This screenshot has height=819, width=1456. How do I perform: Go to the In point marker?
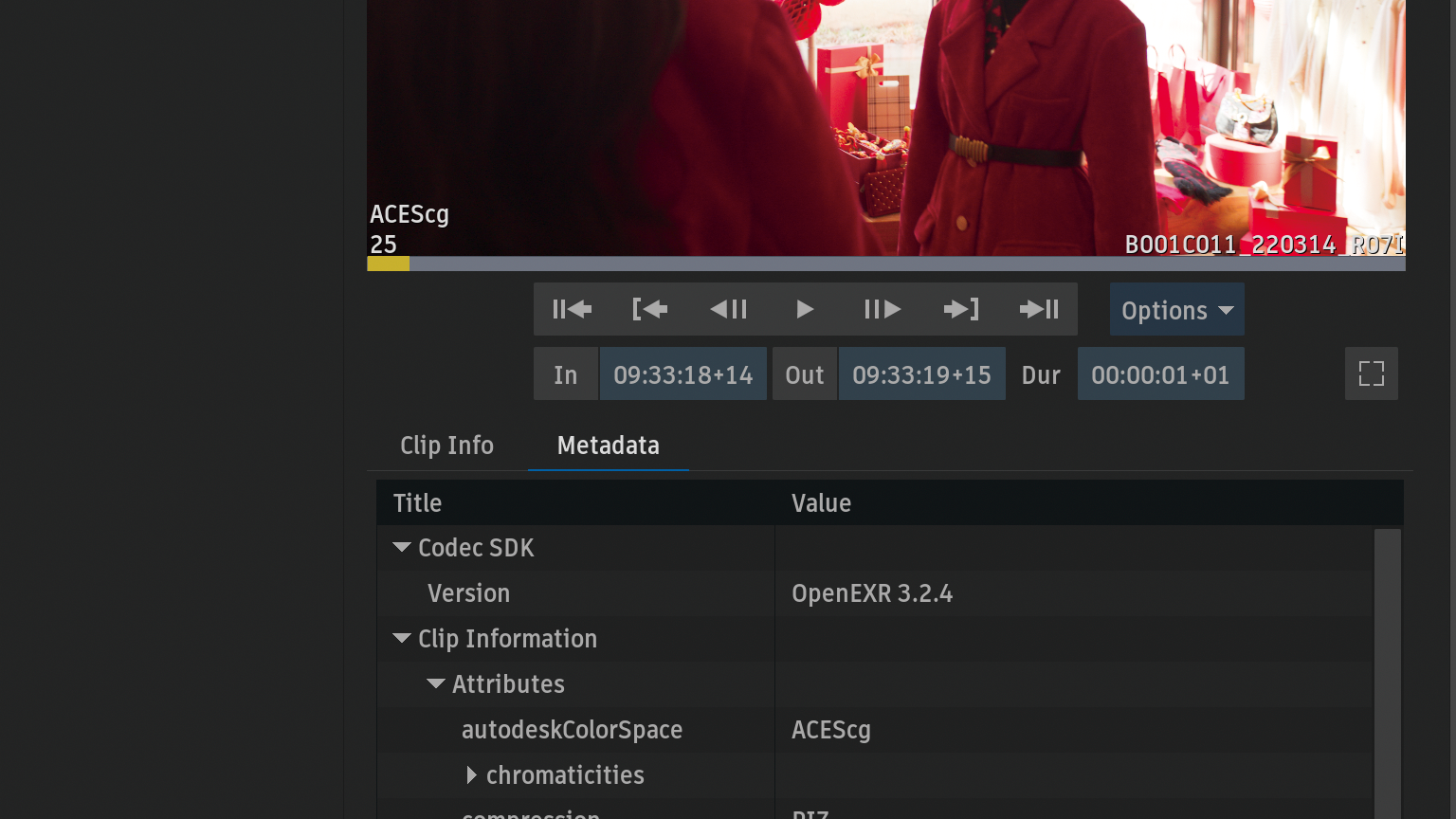[x=649, y=309]
